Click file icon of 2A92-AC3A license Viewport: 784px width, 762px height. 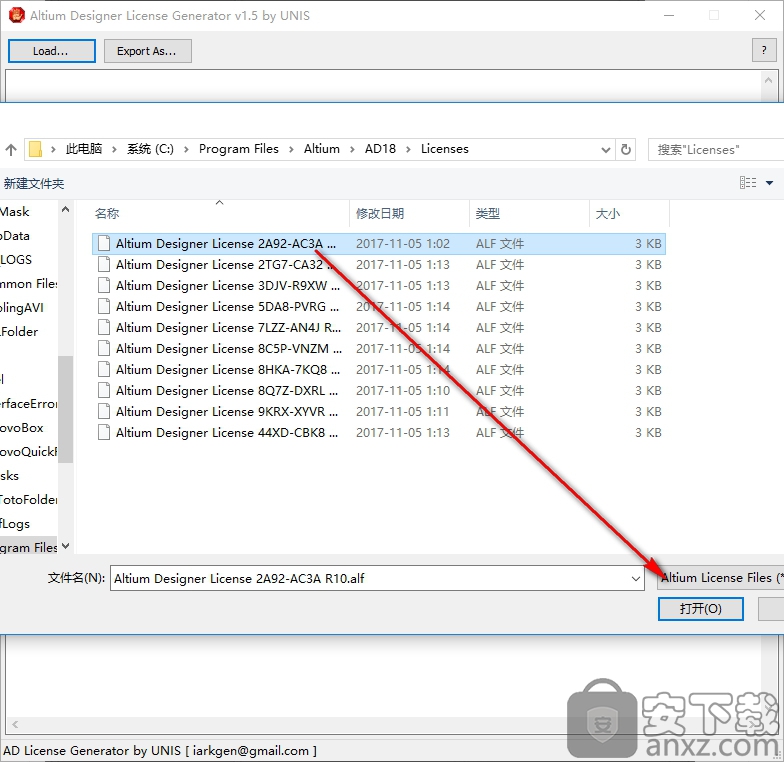104,243
